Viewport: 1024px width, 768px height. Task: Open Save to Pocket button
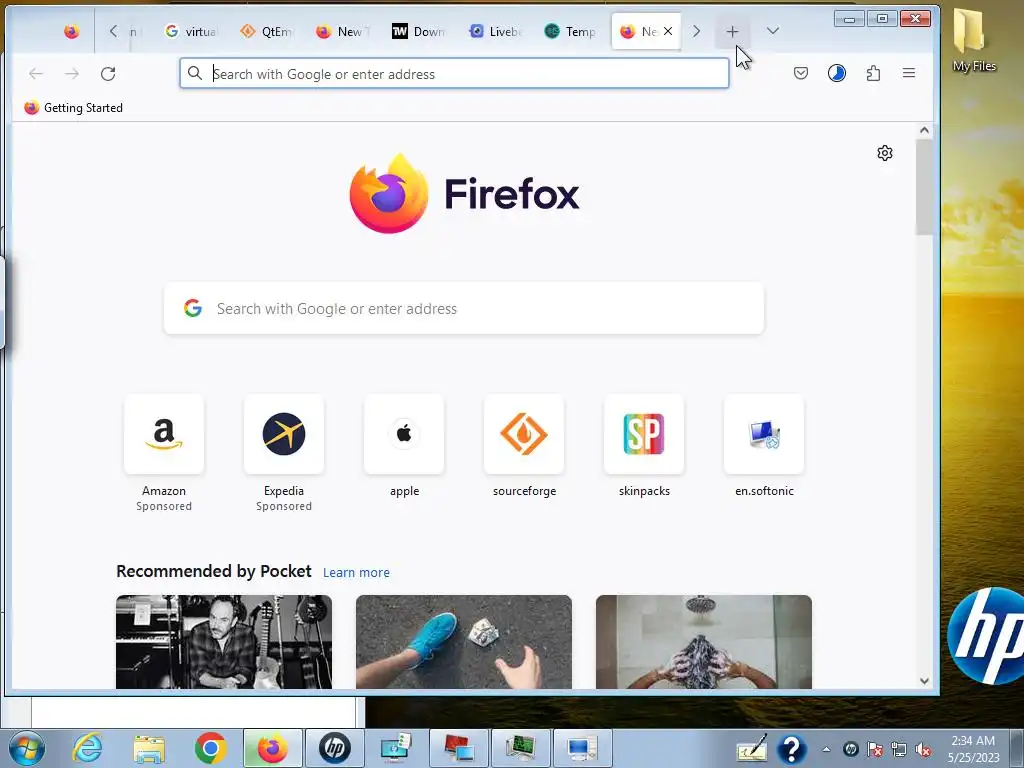click(x=801, y=73)
